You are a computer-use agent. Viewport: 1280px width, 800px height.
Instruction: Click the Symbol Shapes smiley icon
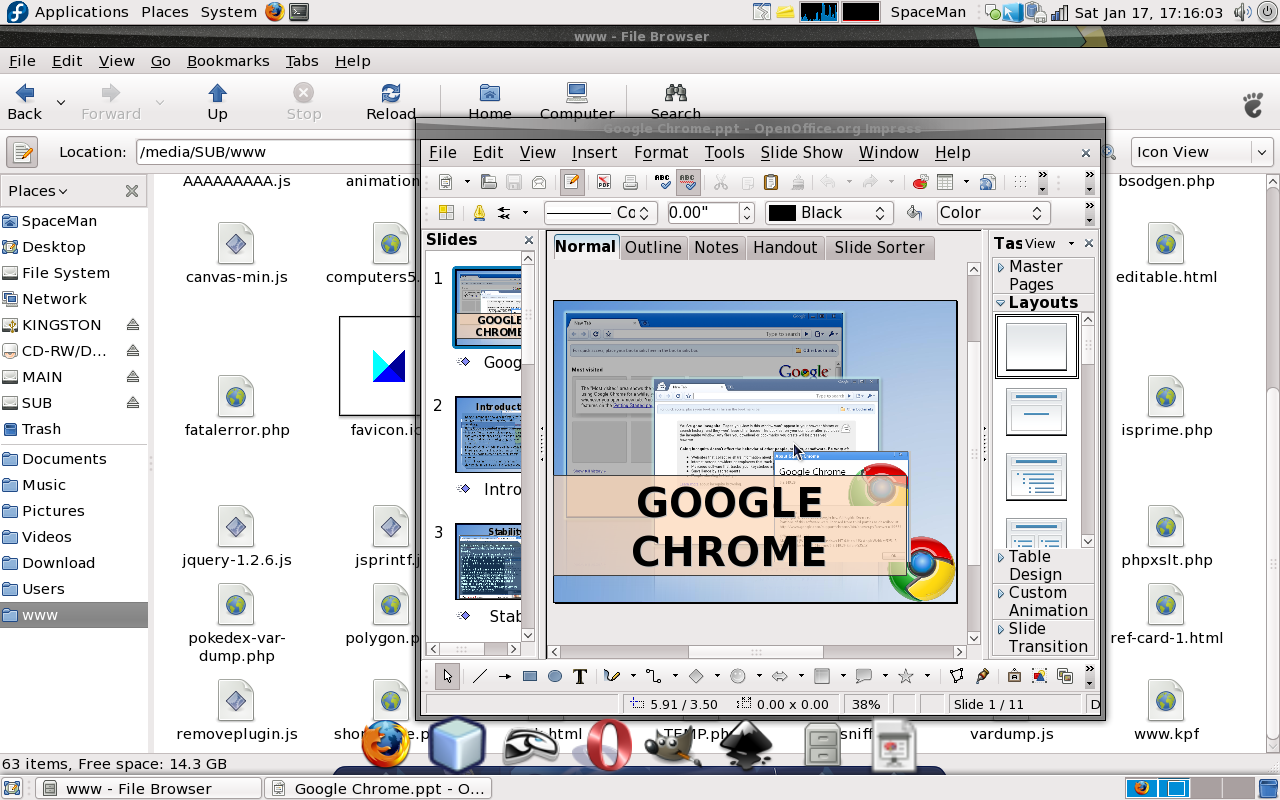coord(738,676)
